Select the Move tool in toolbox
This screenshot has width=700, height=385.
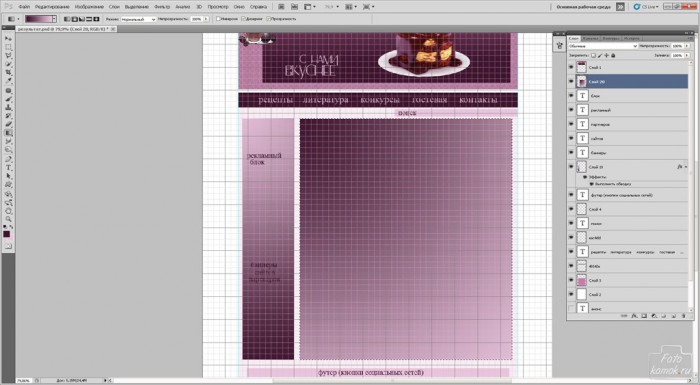click(x=8, y=39)
